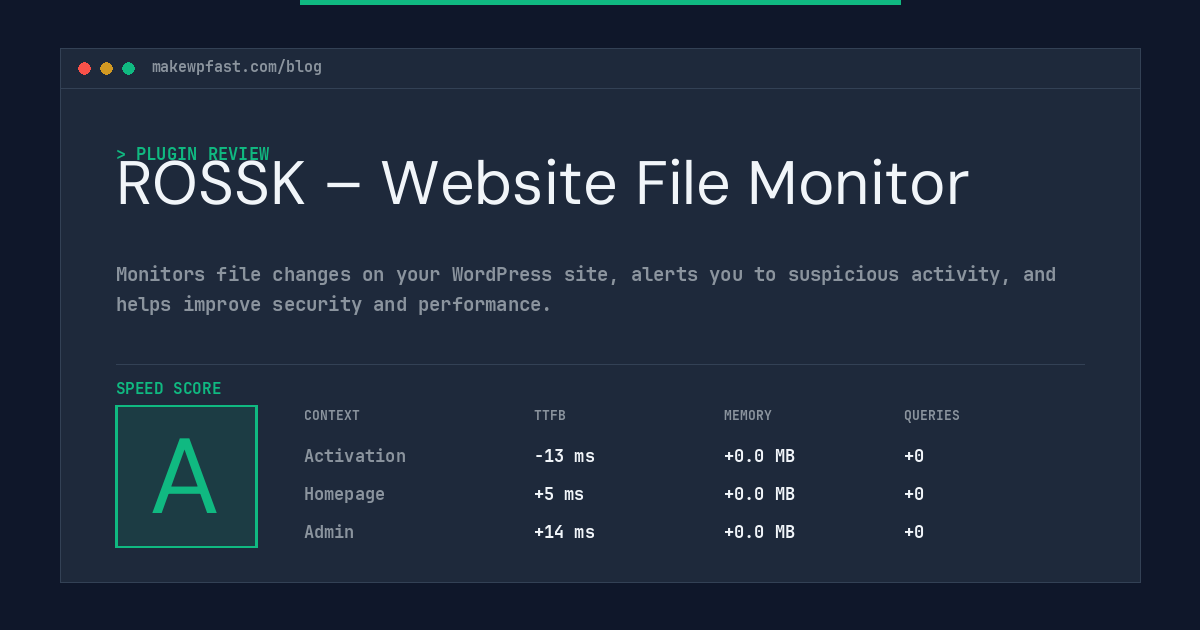Screen dimensions: 1200x630
Task: Click the green window dot
Action: [128, 68]
